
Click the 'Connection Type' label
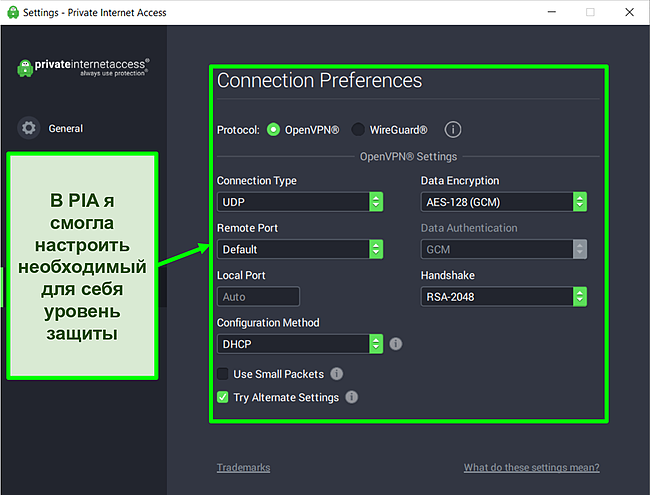pyautogui.click(x=257, y=181)
